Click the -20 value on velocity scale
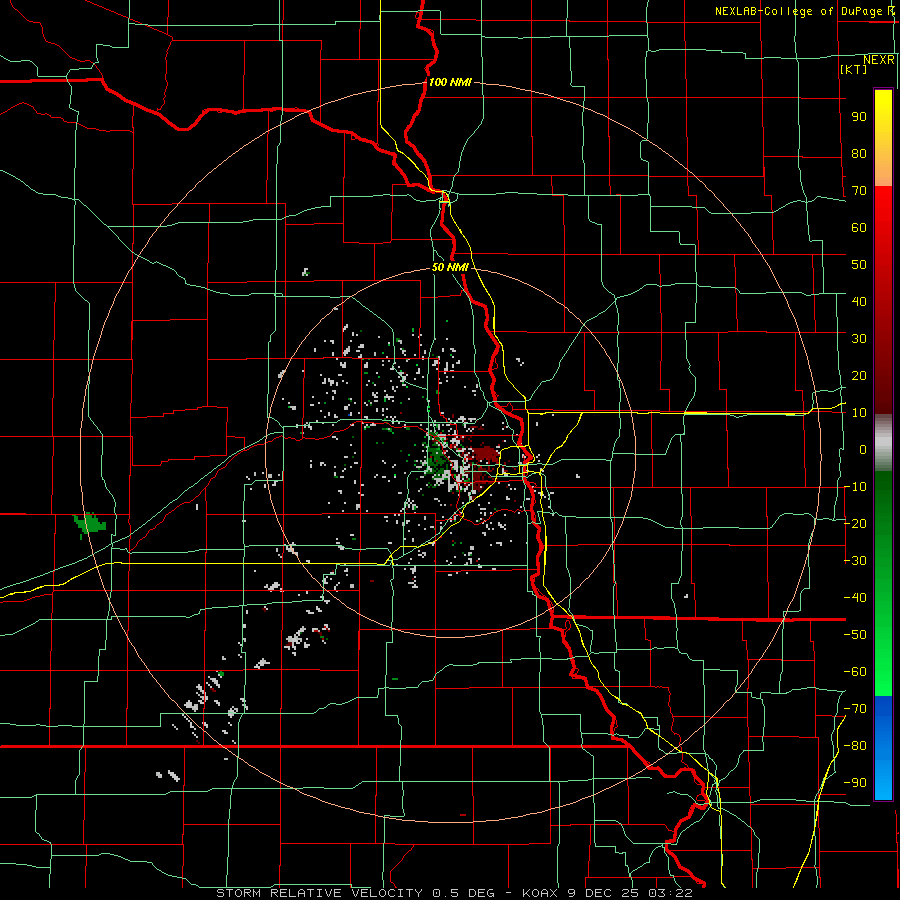The height and width of the screenshot is (900, 900). click(x=855, y=523)
